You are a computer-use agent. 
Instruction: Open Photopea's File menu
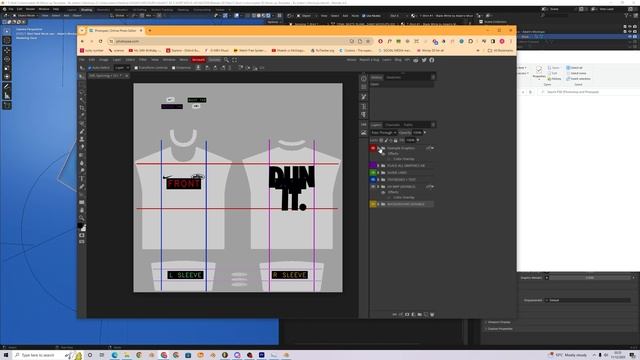point(82,60)
